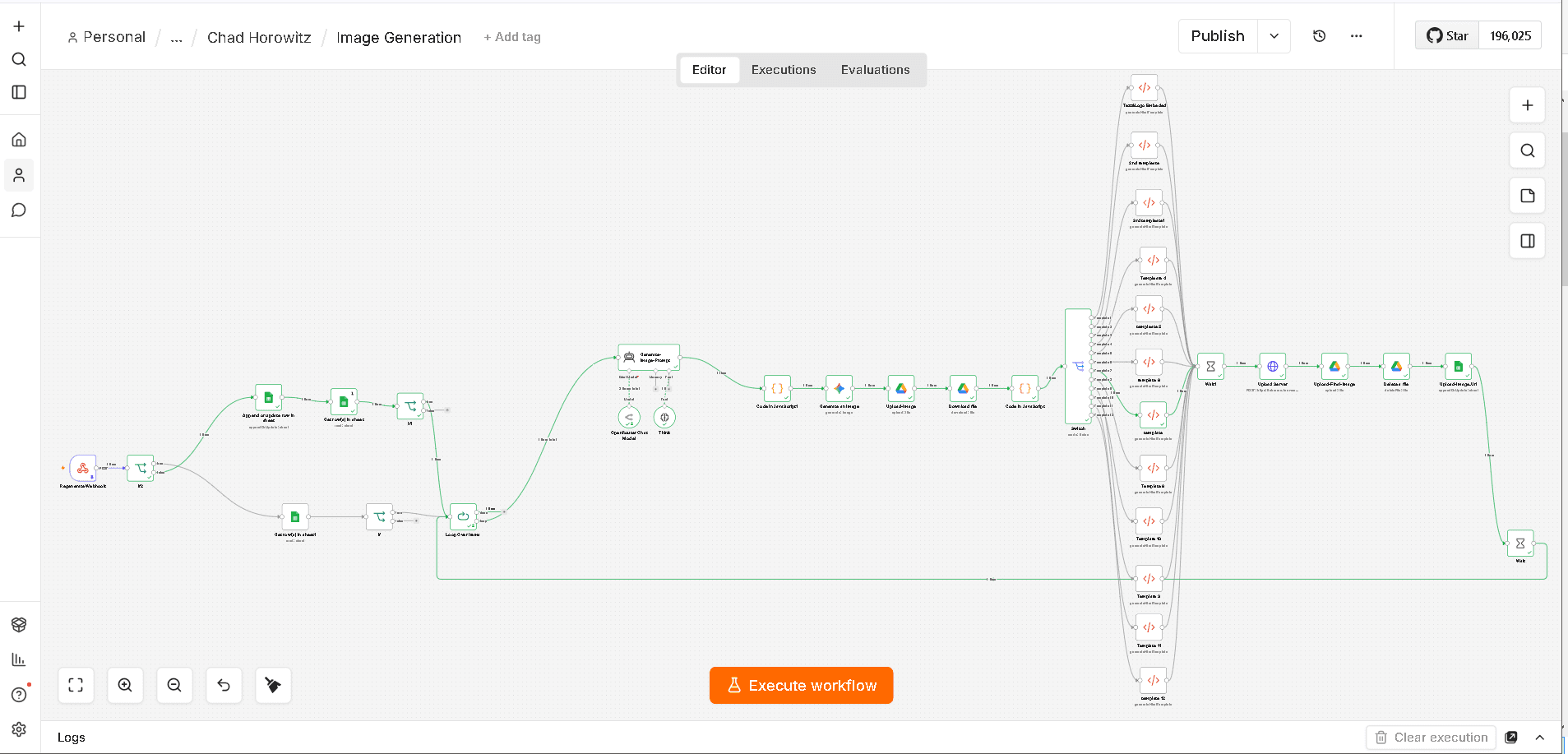Open the If2 condition node
This screenshot has height=754, width=1568.
[x=141, y=468]
